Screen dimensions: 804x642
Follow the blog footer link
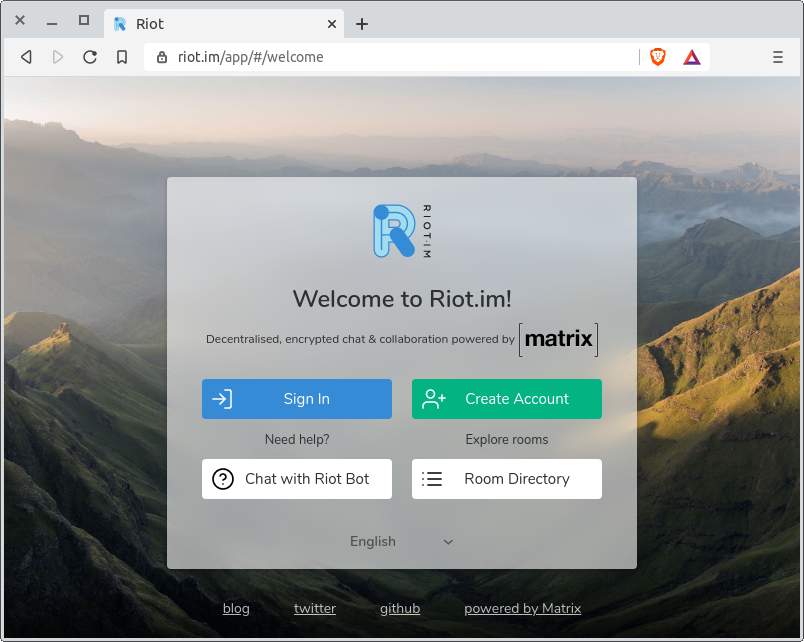[x=236, y=609]
